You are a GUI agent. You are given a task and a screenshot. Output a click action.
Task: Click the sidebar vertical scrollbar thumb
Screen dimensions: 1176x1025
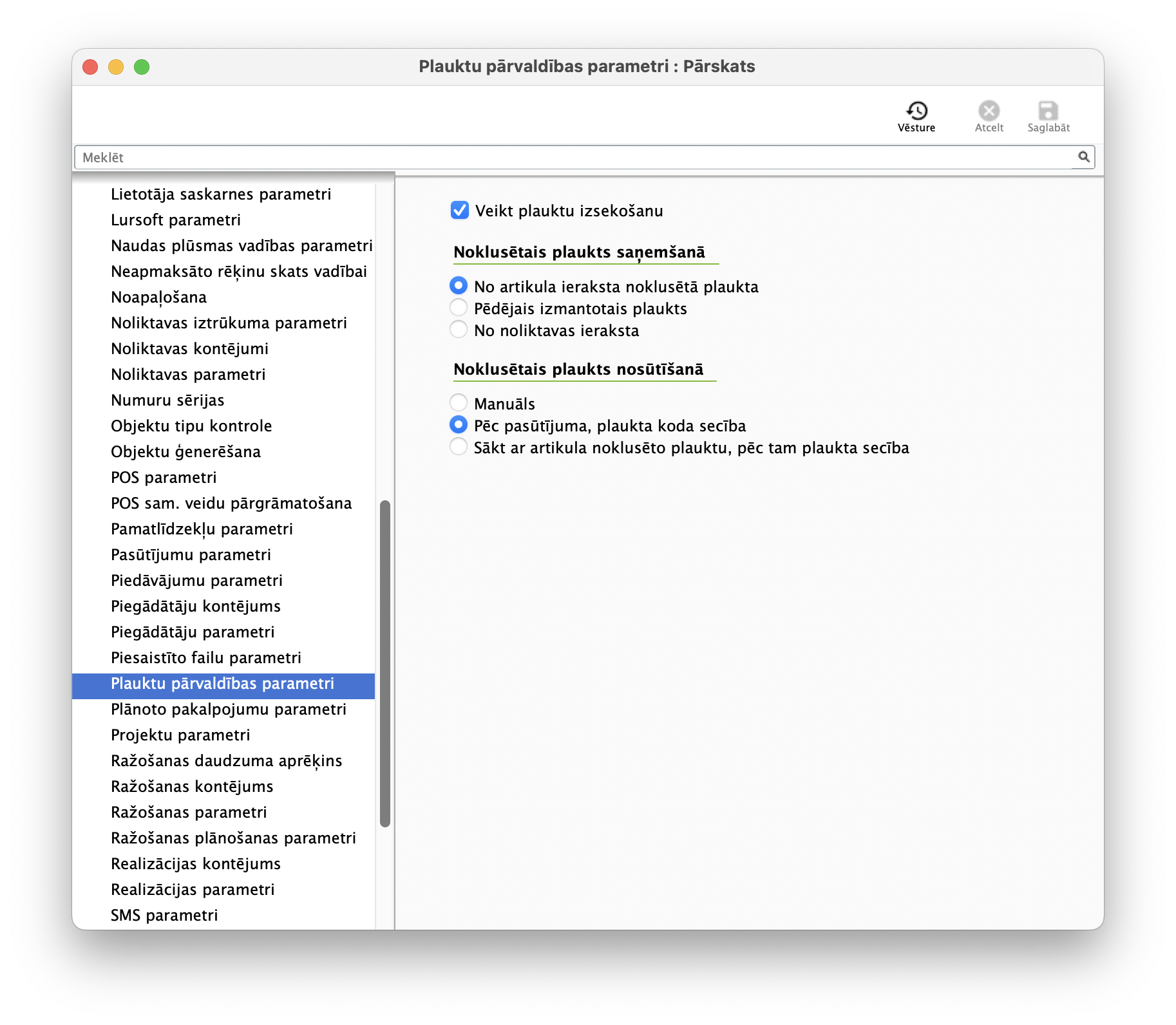tap(385, 663)
